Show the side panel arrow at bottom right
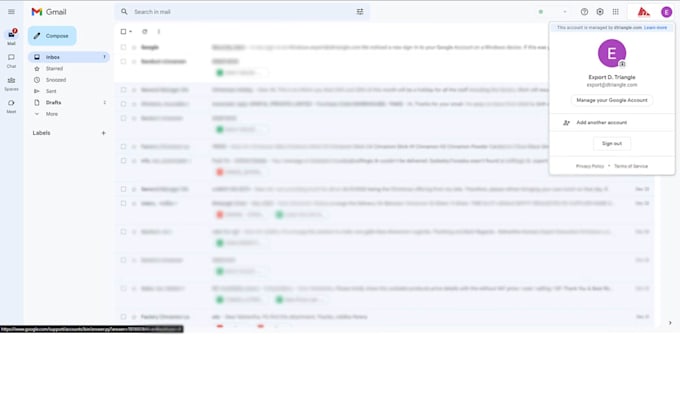The width and height of the screenshot is (680, 409). coord(670,323)
